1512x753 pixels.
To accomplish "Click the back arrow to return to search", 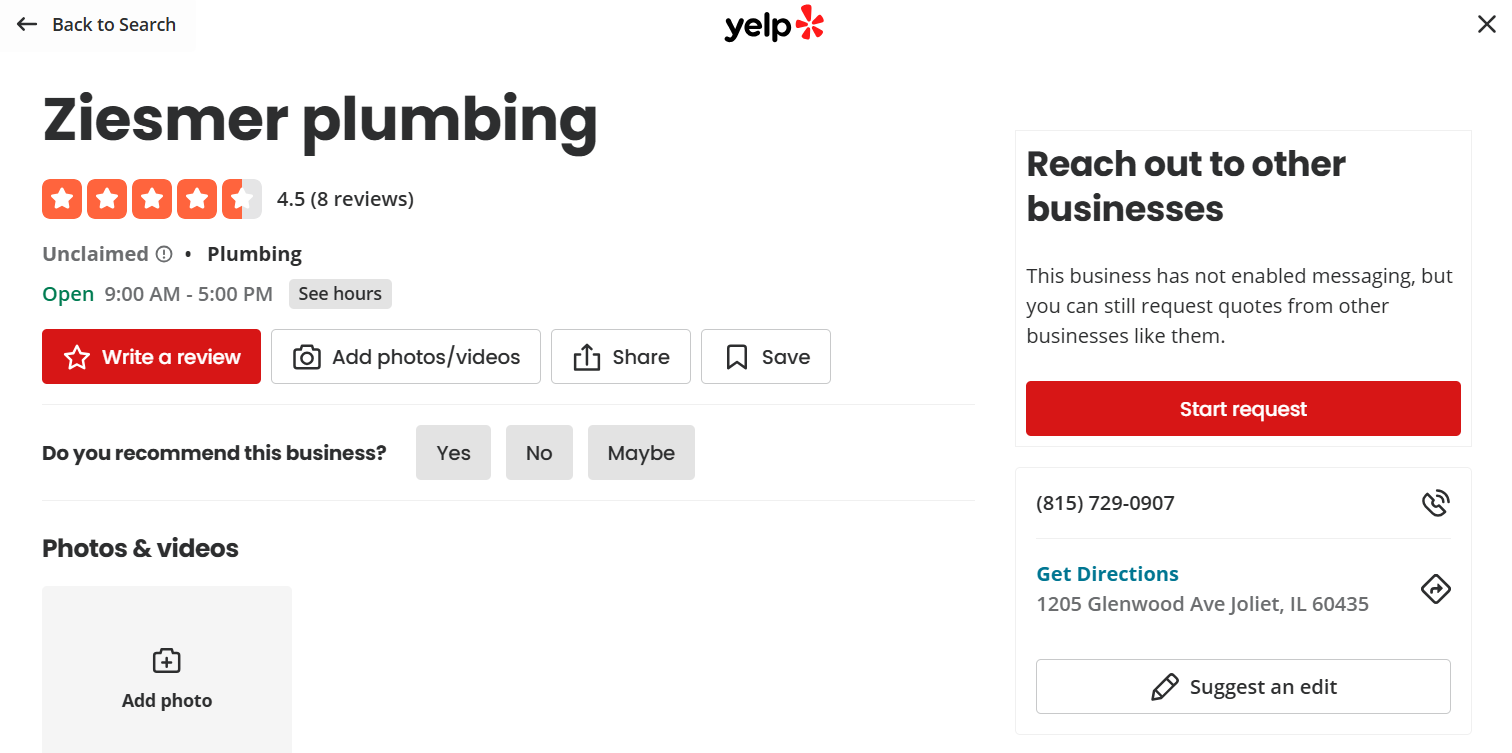I will pyautogui.click(x=27, y=24).
